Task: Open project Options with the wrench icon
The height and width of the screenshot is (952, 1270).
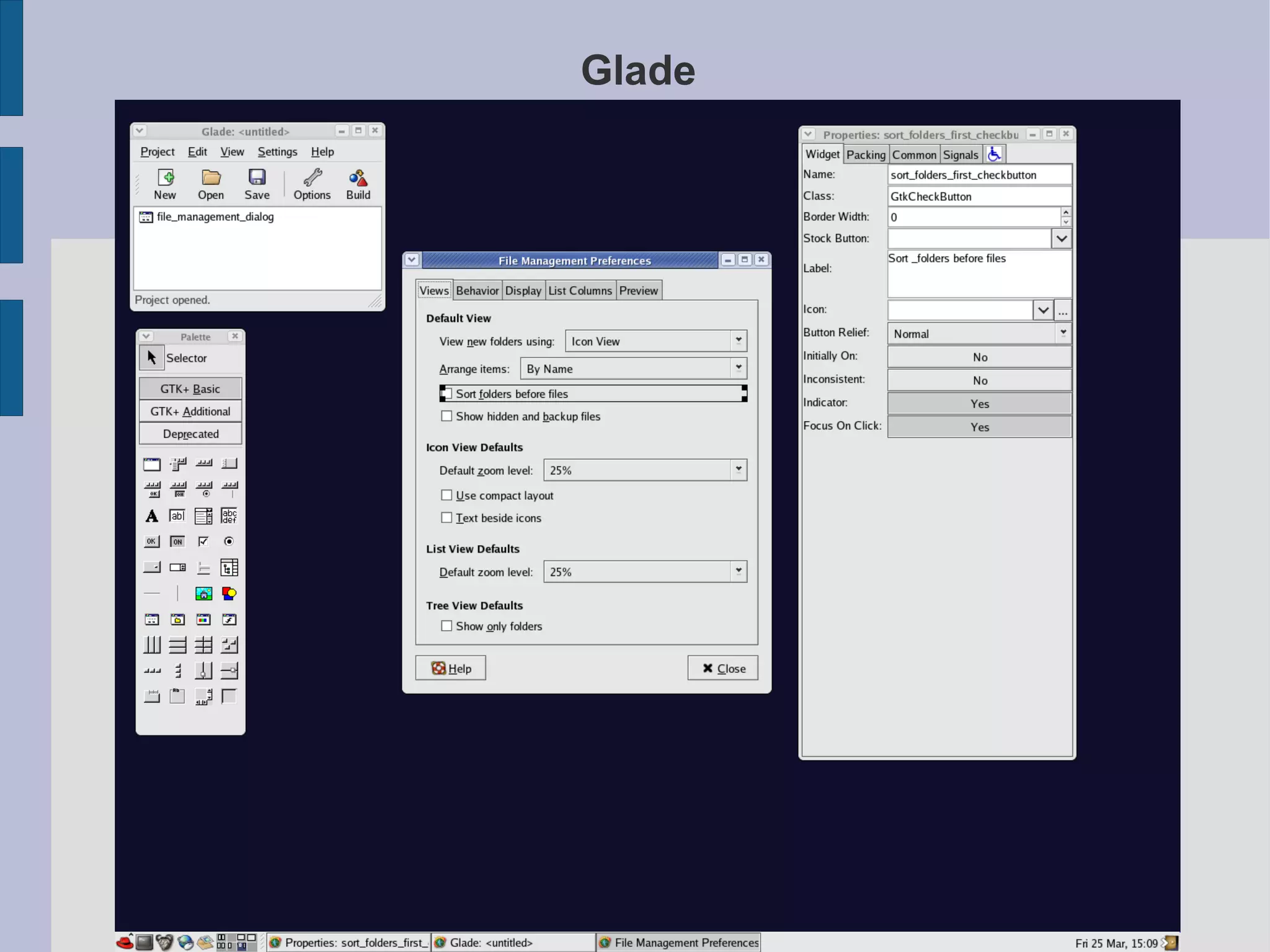Action: tap(312, 184)
